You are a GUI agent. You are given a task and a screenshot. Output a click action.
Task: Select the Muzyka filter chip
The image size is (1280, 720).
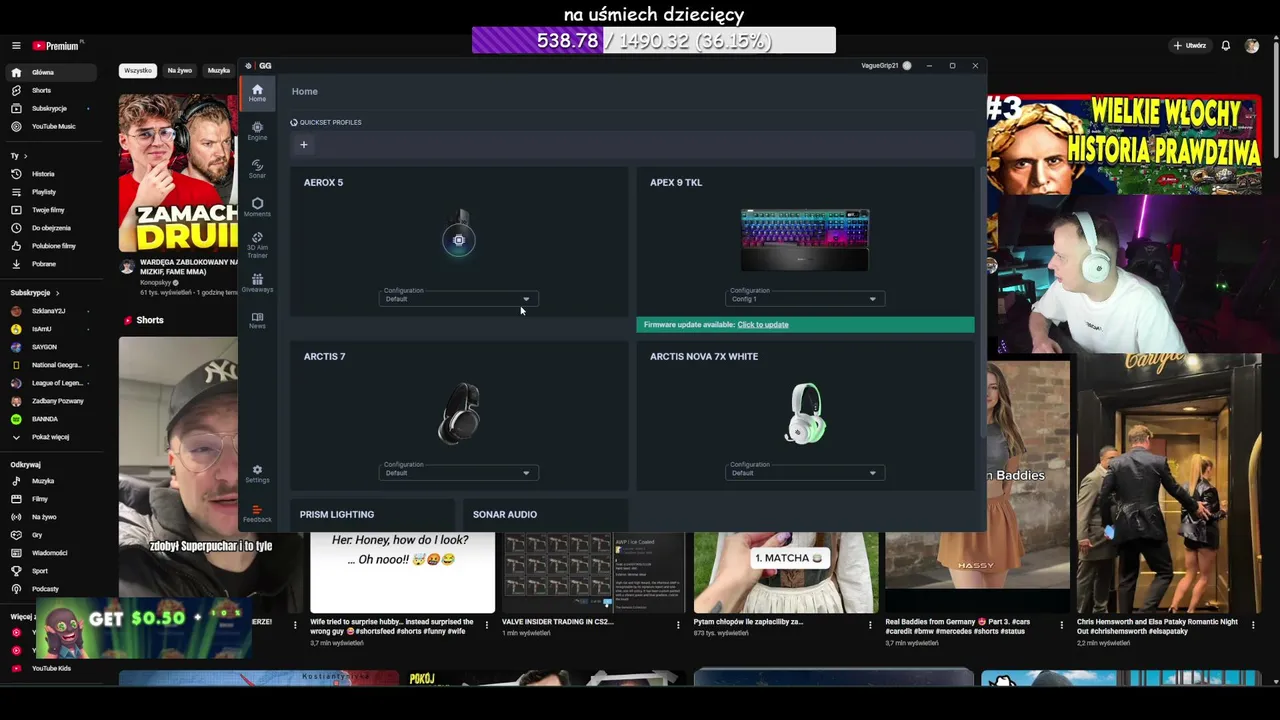coord(219,71)
